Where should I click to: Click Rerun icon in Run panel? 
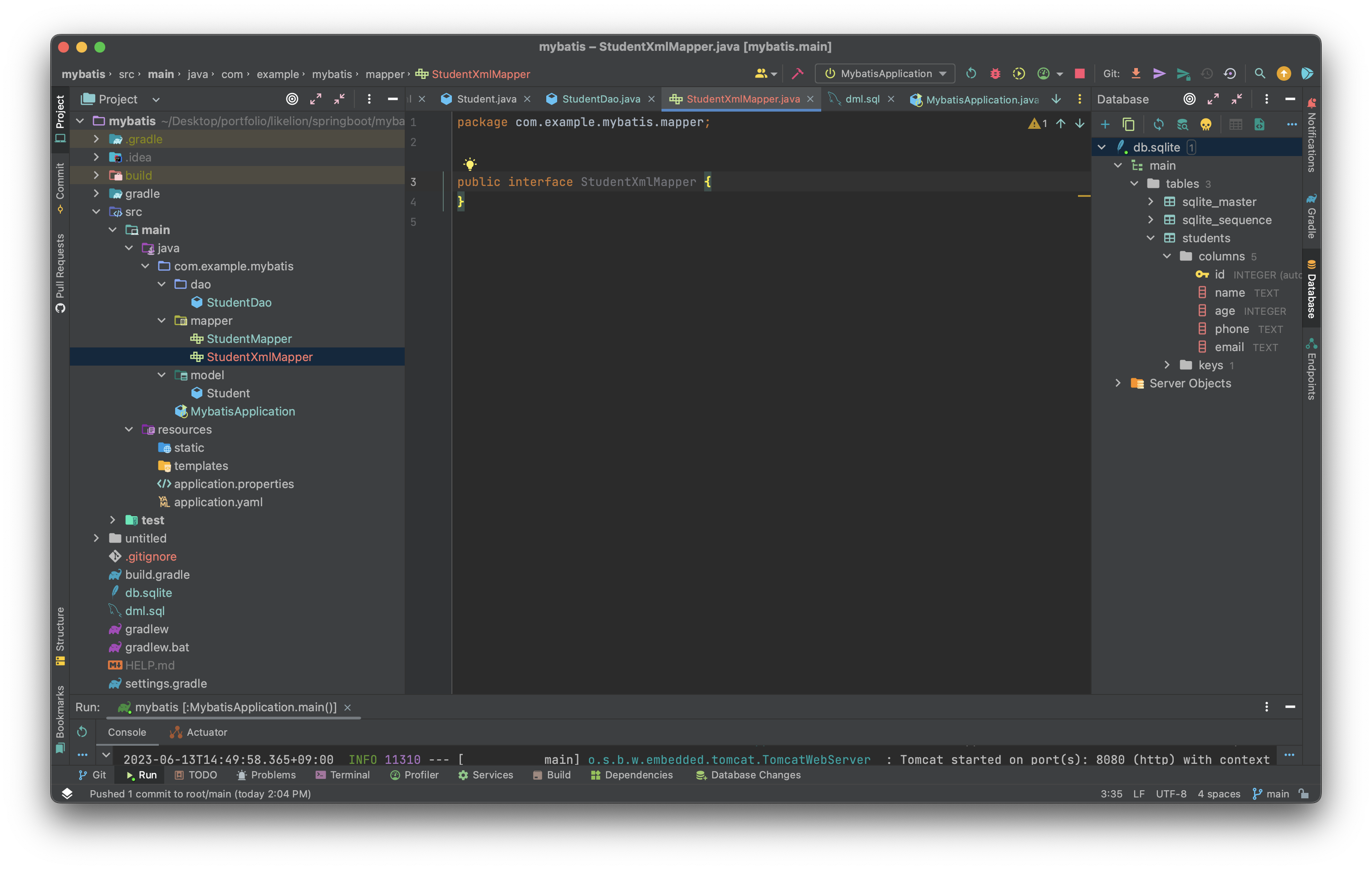pyautogui.click(x=82, y=732)
